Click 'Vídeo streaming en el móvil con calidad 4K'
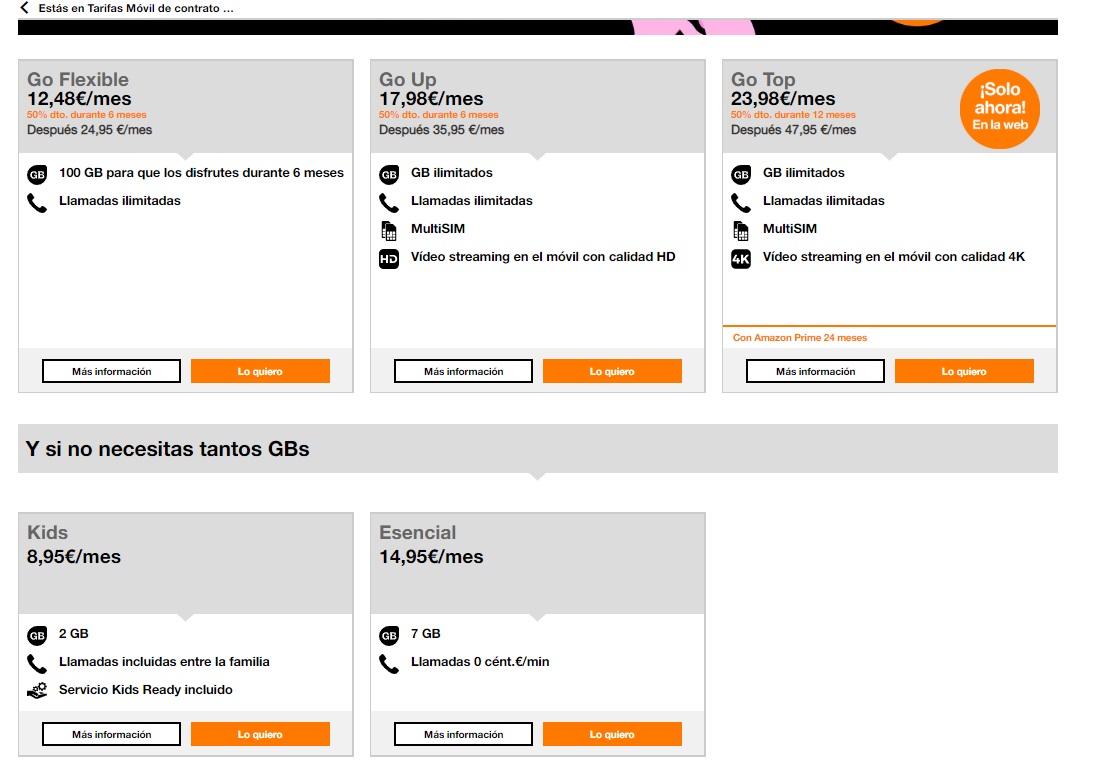This screenshot has height=781, width=1108. tap(894, 257)
